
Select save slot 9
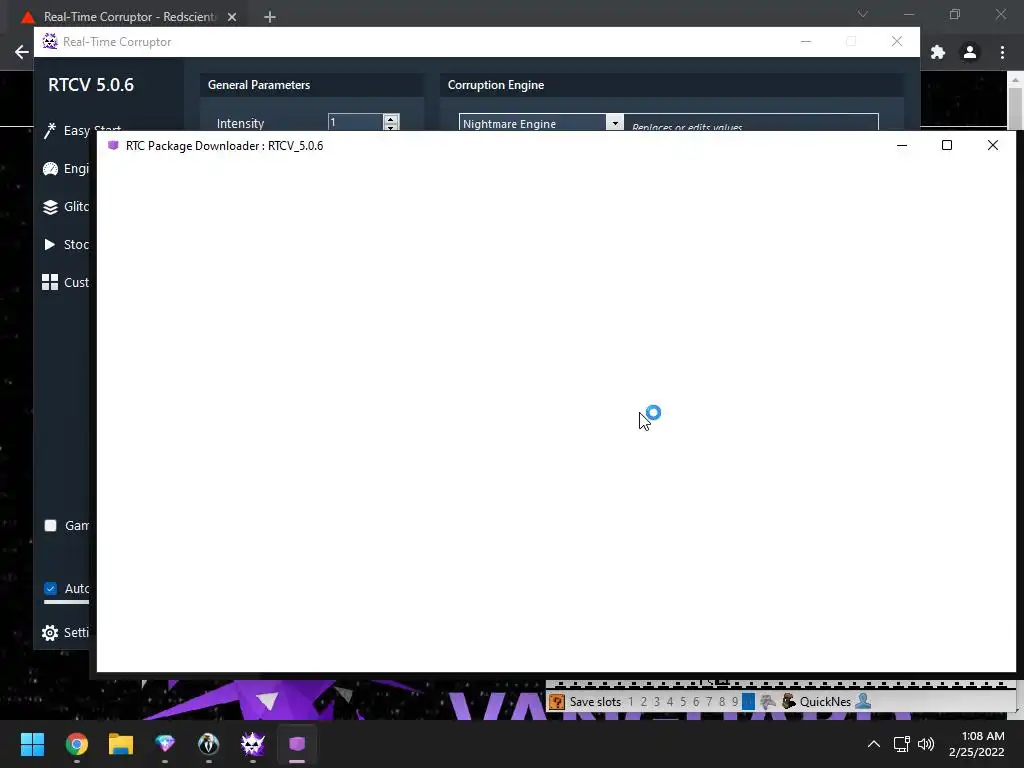click(x=735, y=701)
